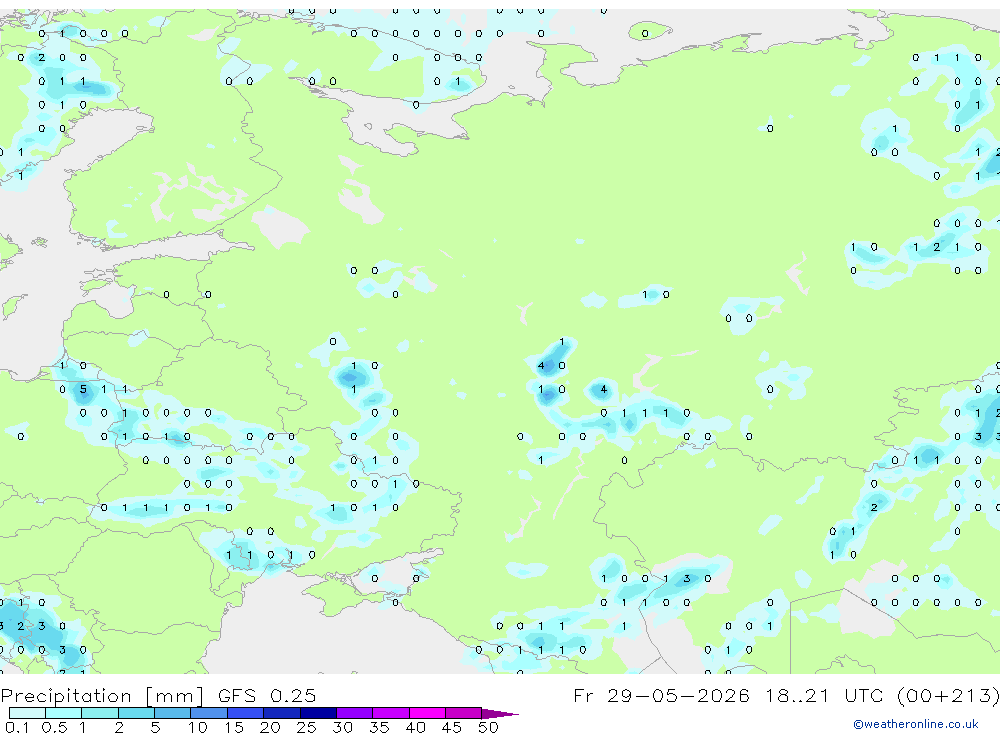The image size is (1000, 733).
Task: Click the legend label '20'
Action: [x=270, y=727]
